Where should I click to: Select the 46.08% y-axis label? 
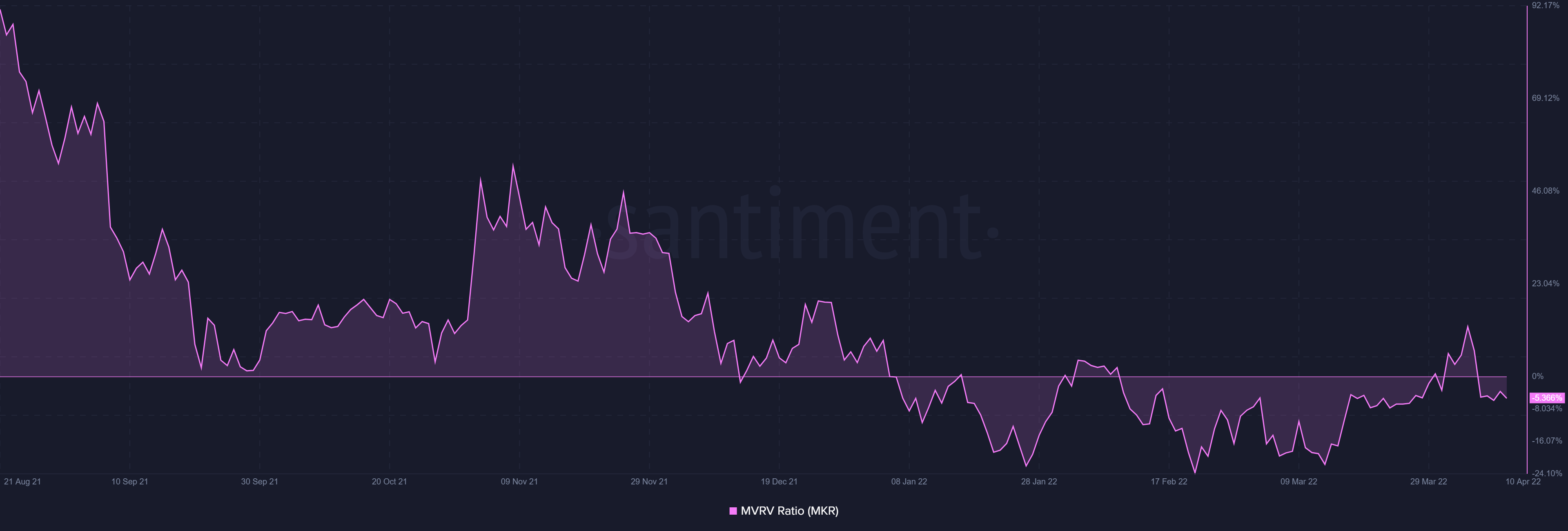pyautogui.click(x=1546, y=191)
